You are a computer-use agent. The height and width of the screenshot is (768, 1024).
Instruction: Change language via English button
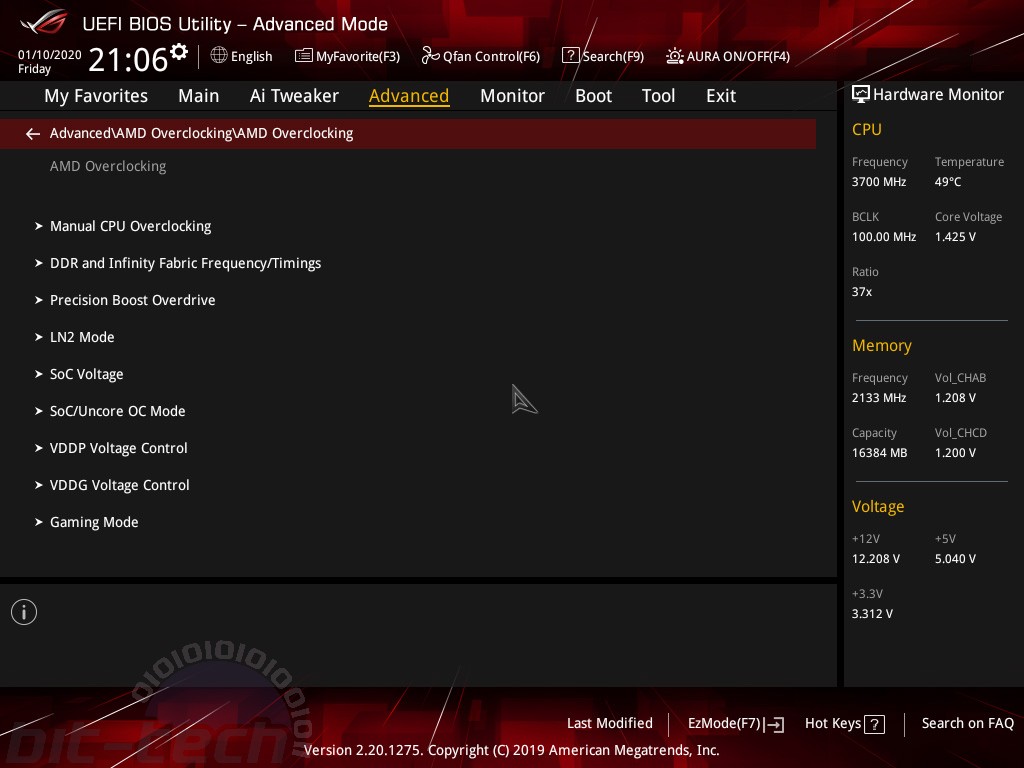pyautogui.click(x=242, y=56)
